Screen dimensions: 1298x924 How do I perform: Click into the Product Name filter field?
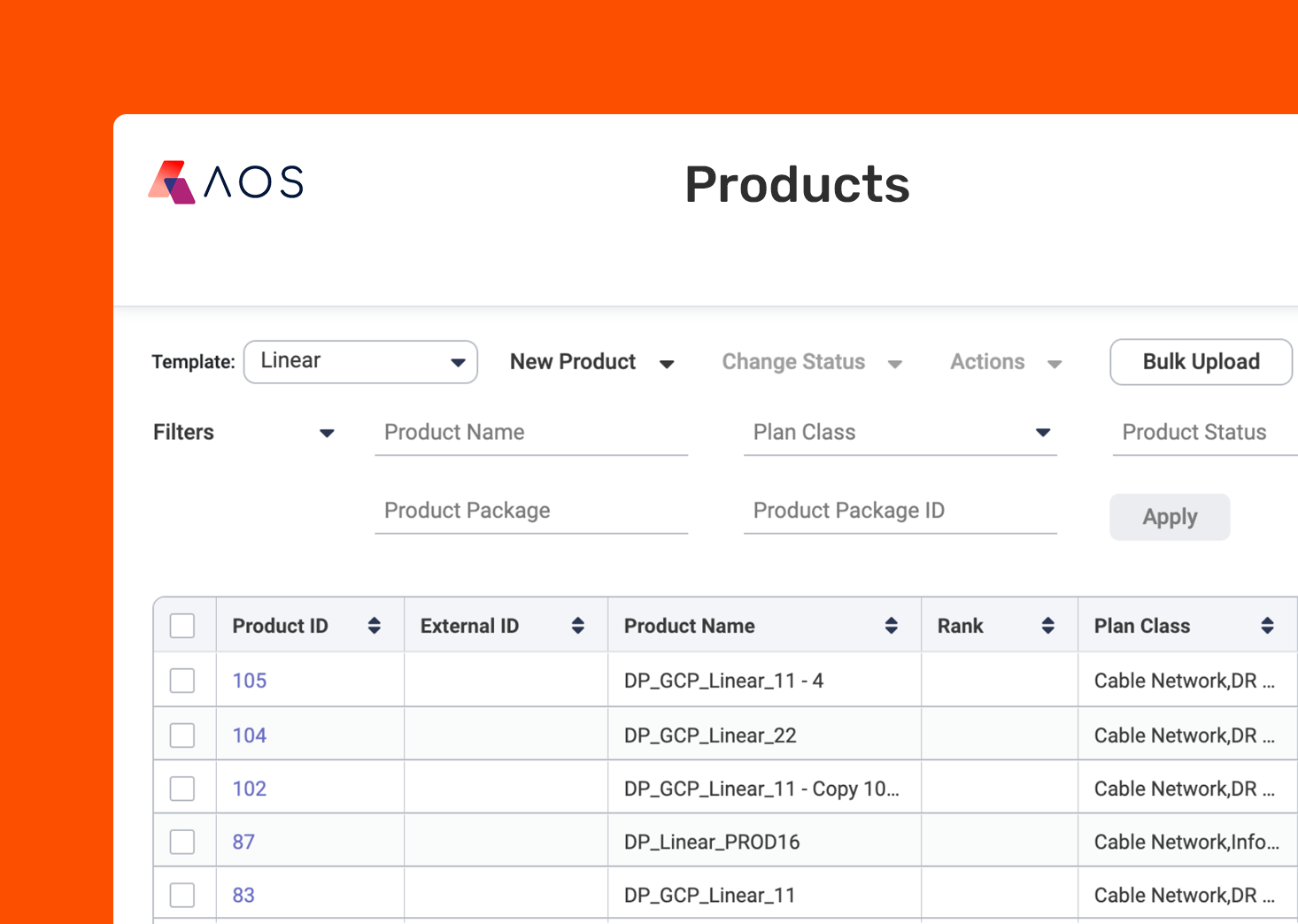click(x=530, y=433)
